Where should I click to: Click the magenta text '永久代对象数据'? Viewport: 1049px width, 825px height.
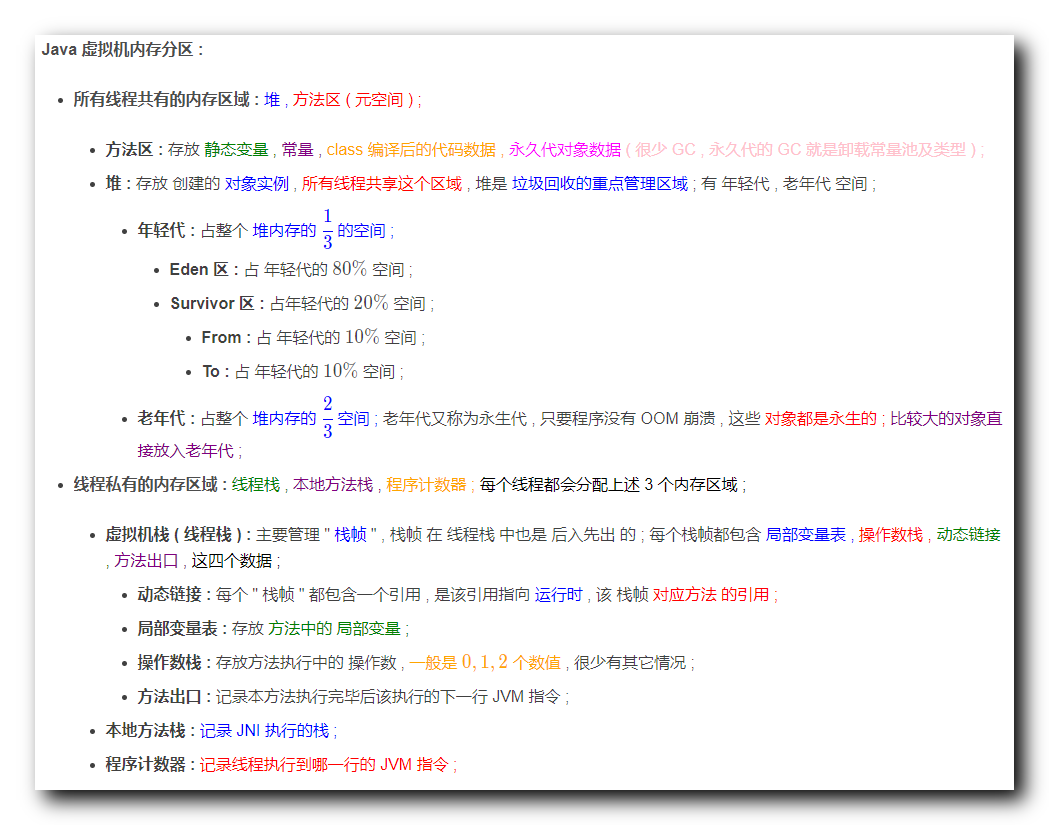click(x=565, y=150)
